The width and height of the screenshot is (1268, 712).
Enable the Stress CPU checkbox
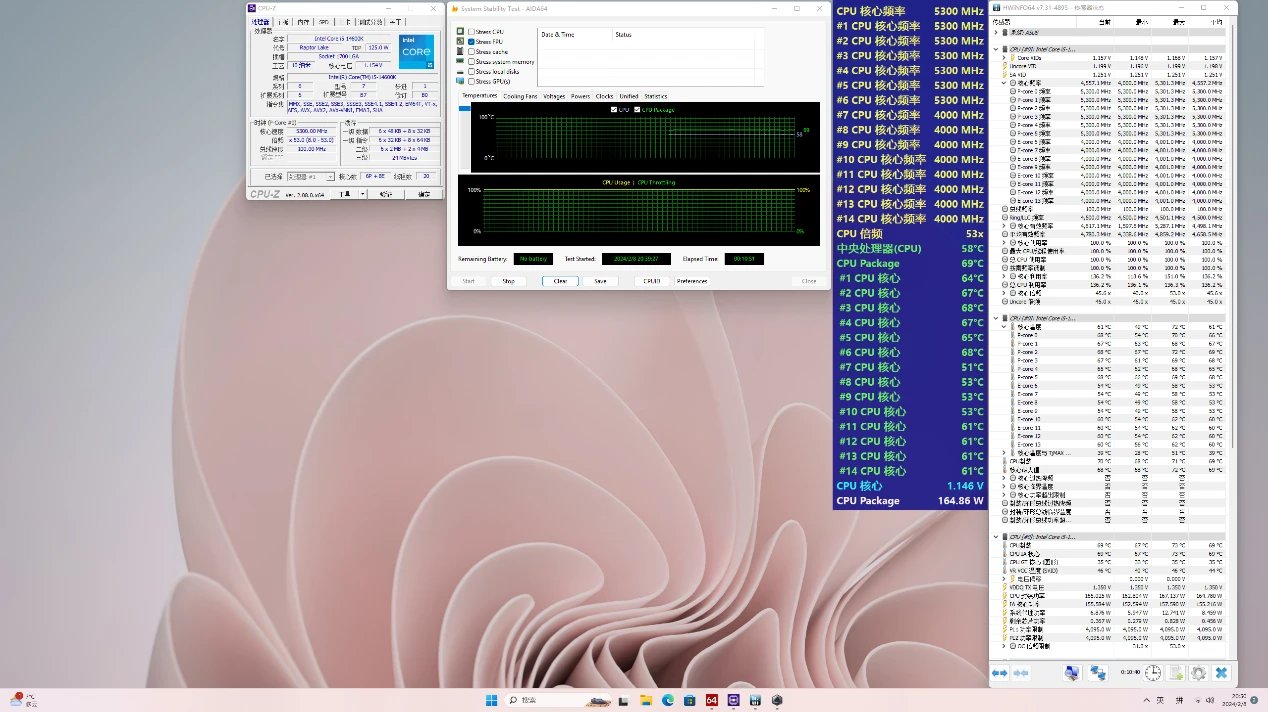coord(472,32)
